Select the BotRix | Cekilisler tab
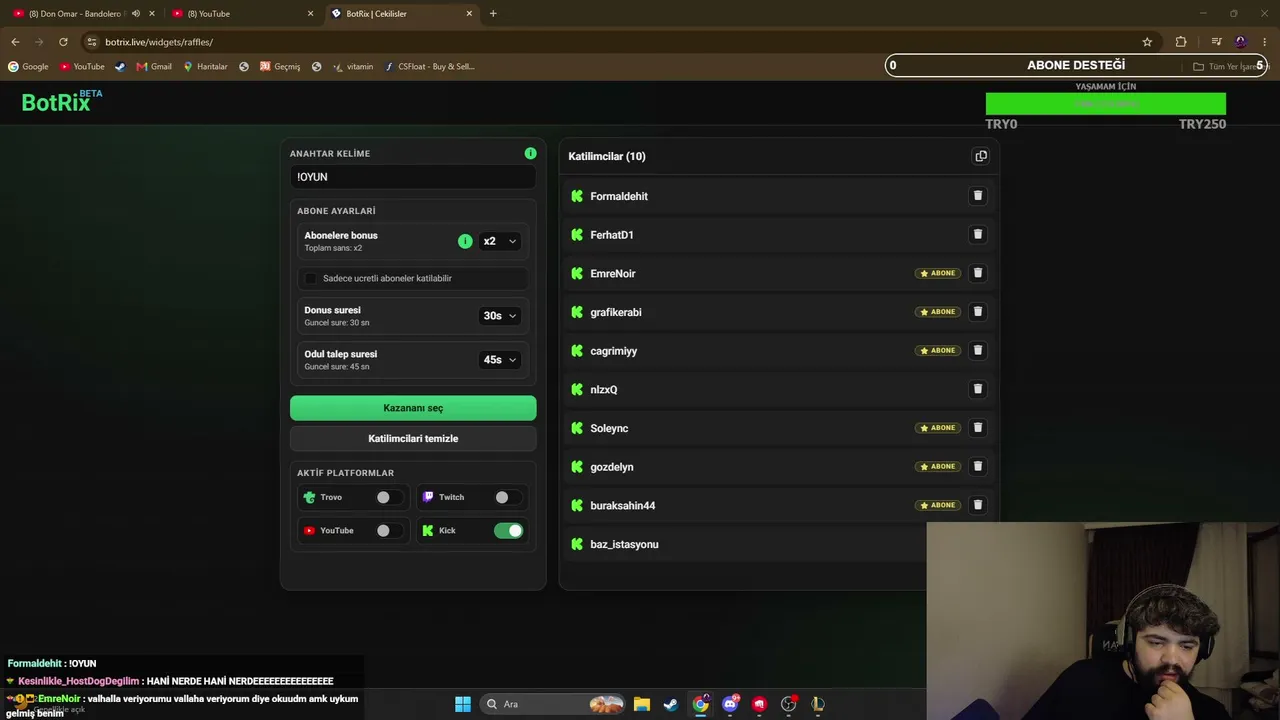Viewport: 1280px width, 720px height. click(x=402, y=14)
